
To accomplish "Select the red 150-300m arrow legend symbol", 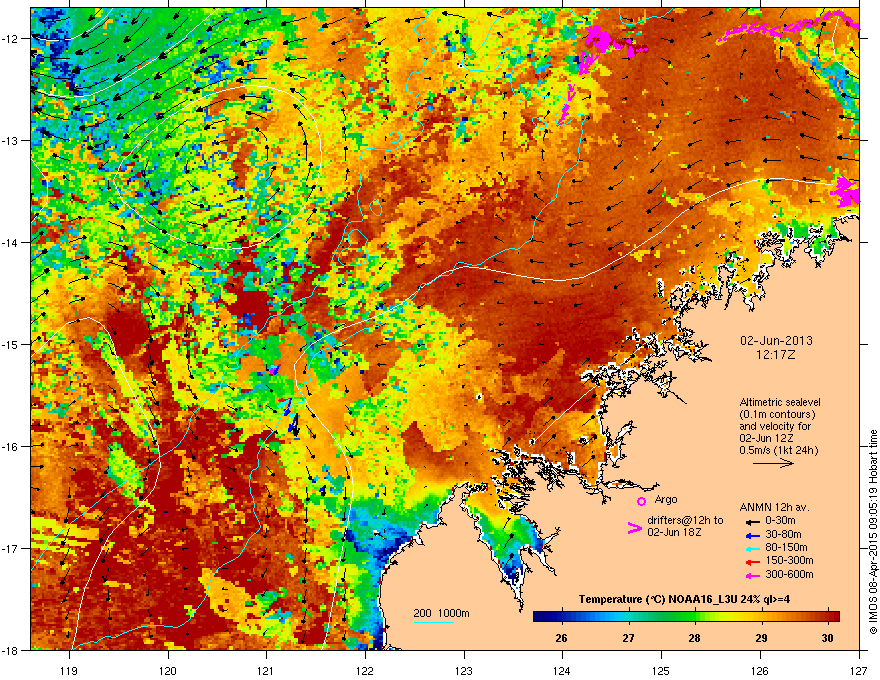I will click(751, 562).
